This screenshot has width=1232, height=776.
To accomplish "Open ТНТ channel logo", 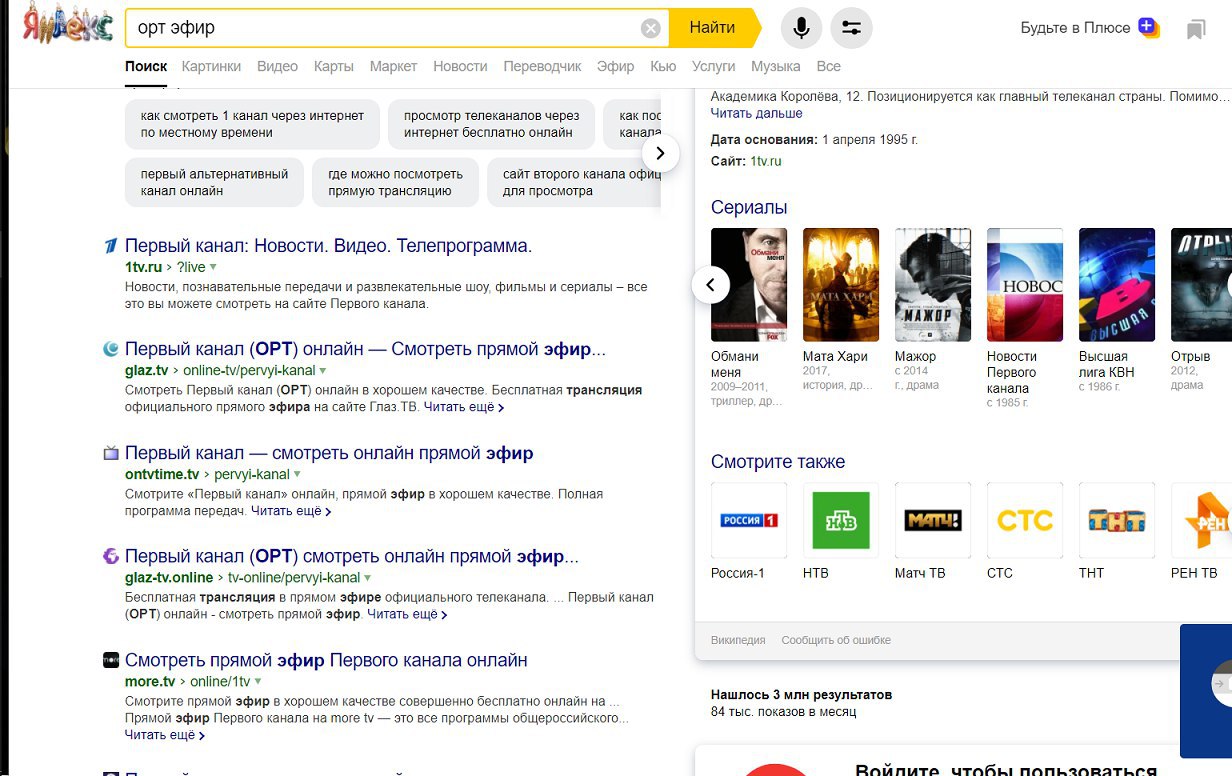I will coord(1117,520).
